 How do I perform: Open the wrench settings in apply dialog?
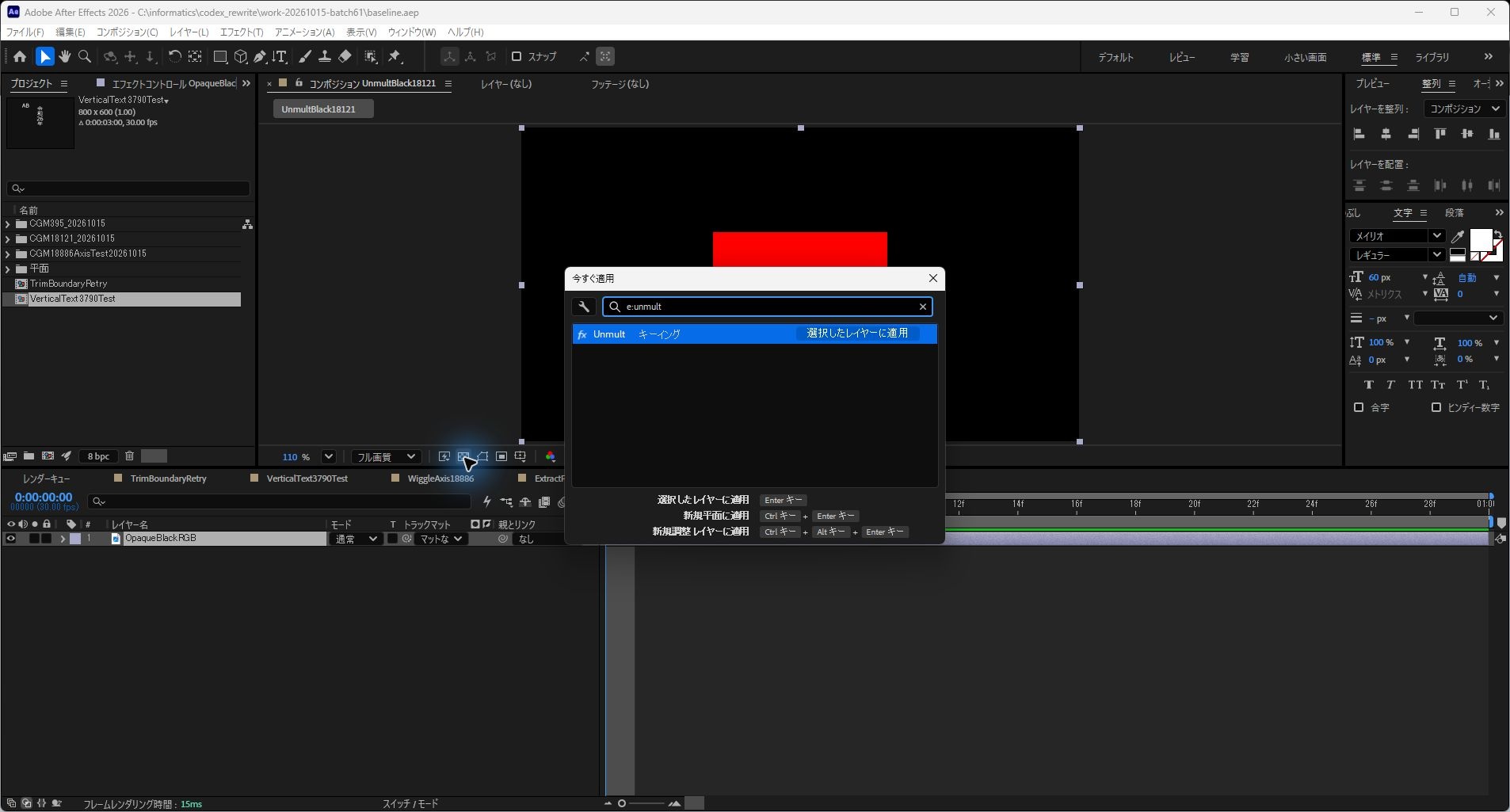coord(584,307)
